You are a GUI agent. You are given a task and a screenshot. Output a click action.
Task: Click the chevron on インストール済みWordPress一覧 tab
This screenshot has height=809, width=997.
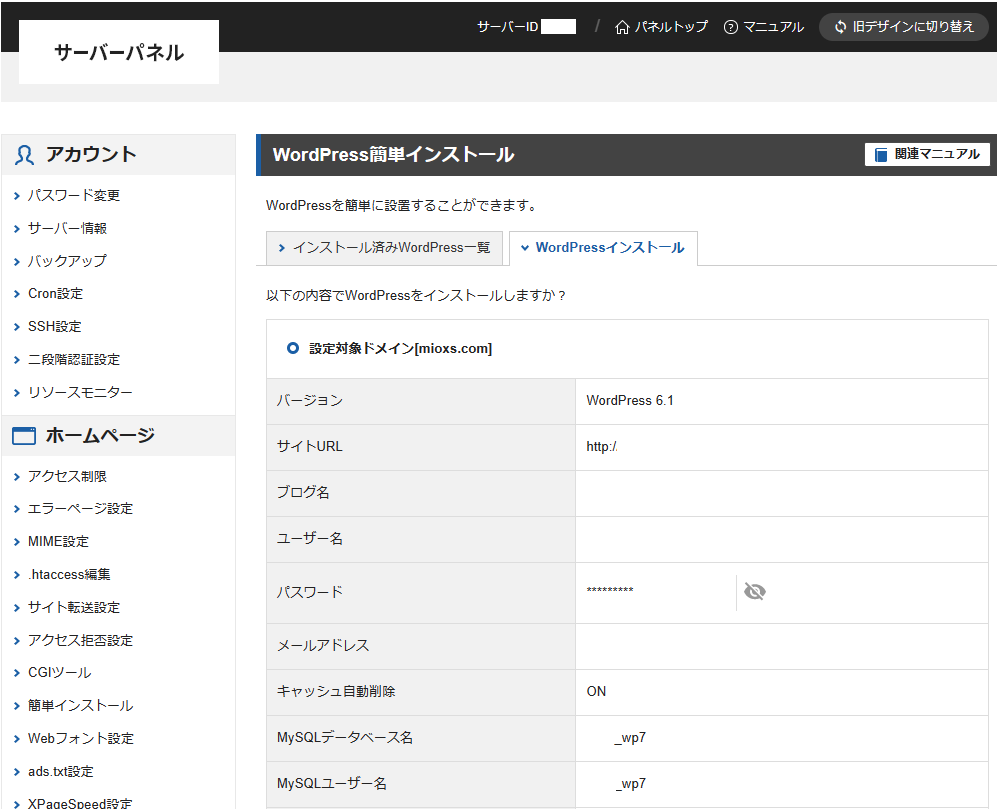282,248
